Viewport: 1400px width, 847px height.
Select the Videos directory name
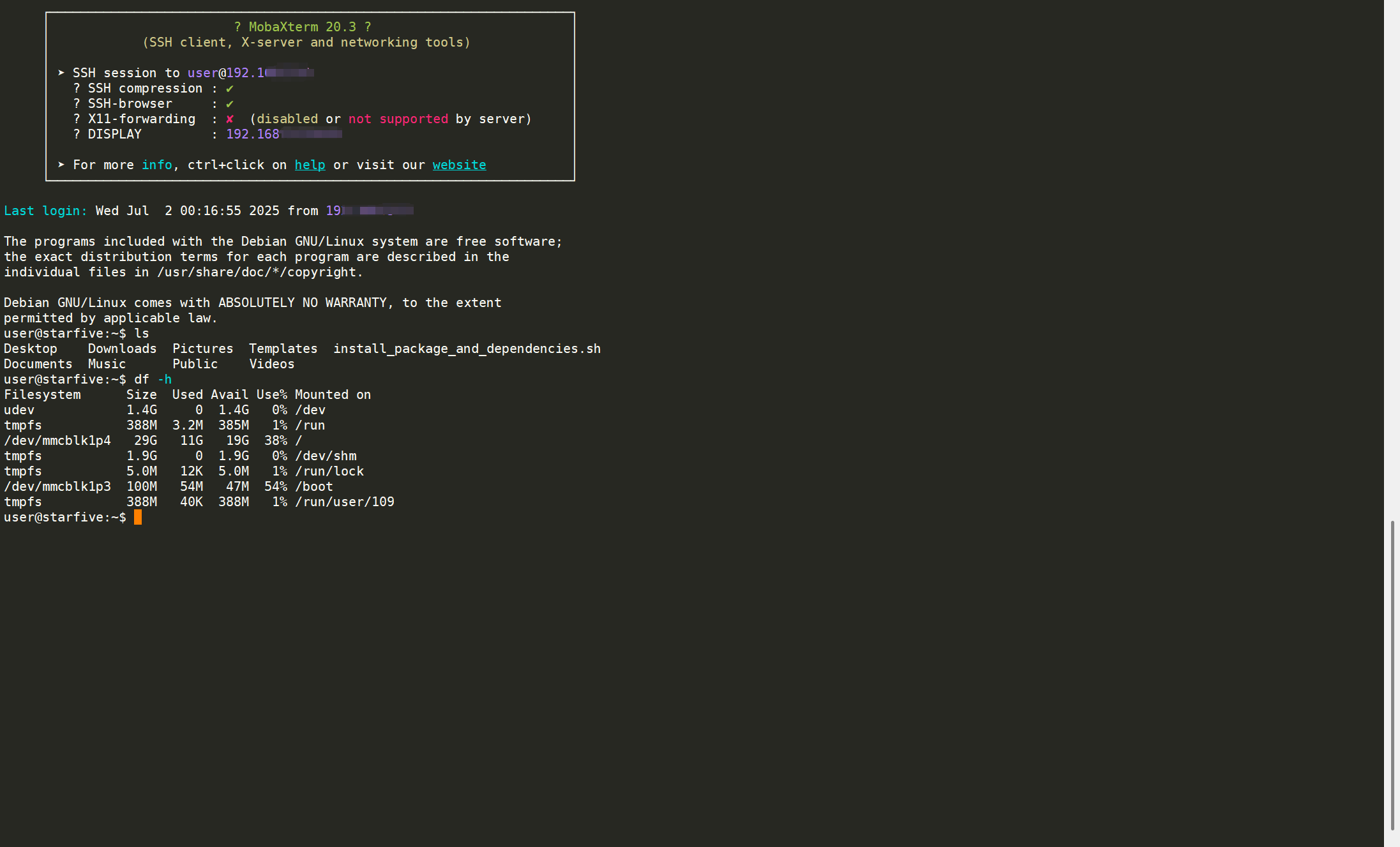(x=271, y=364)
